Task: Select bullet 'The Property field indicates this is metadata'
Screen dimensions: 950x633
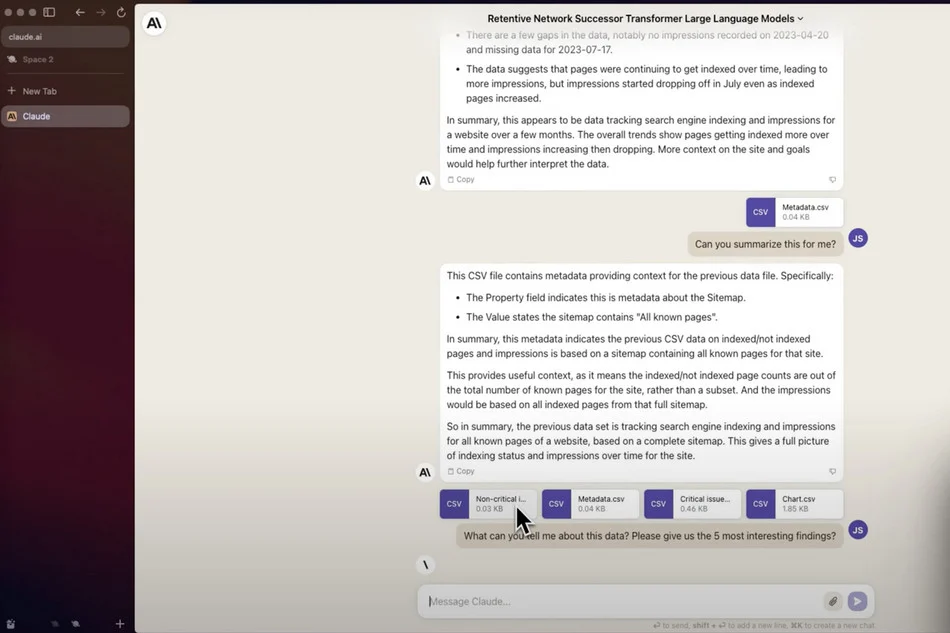Action: coord(606,297)
